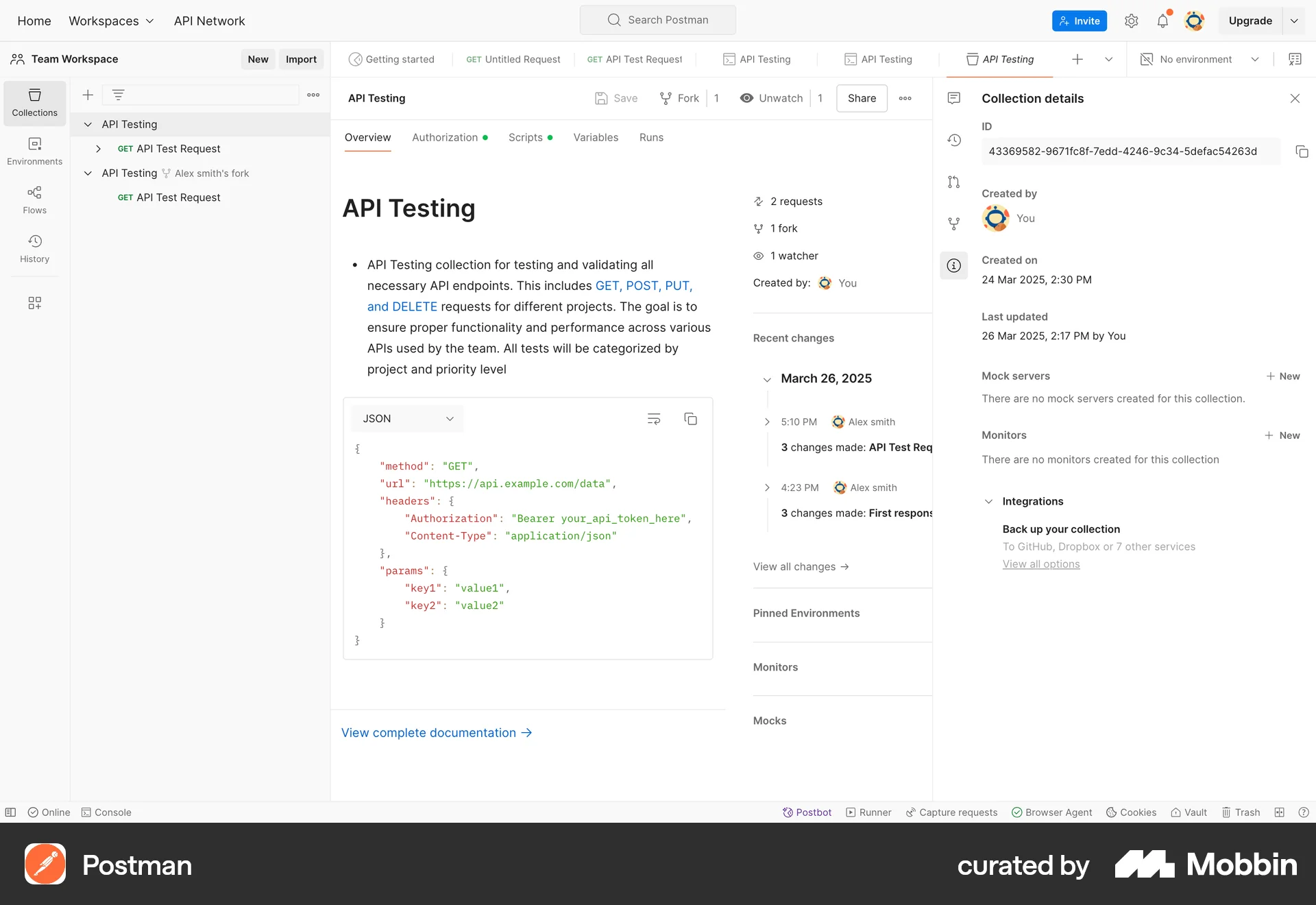Viewport: 1316px width, 905px height.
Task: Open the changelog icon in Collection details
Action: pos(953,140)
